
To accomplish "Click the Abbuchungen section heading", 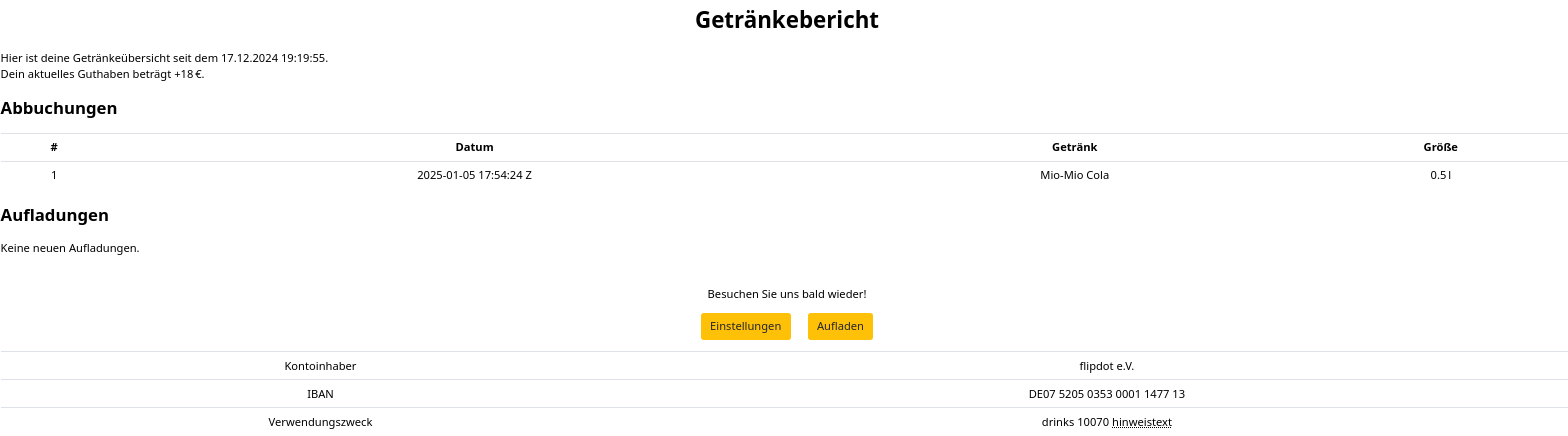I will coord(59,108).
